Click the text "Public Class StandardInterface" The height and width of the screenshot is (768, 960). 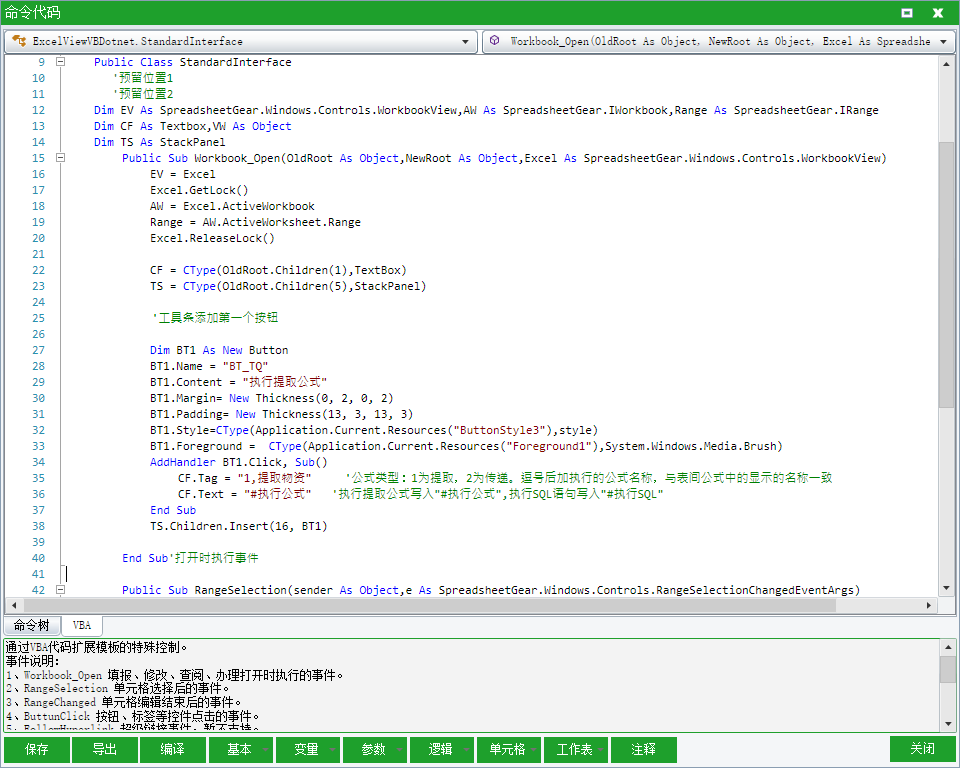193,62
